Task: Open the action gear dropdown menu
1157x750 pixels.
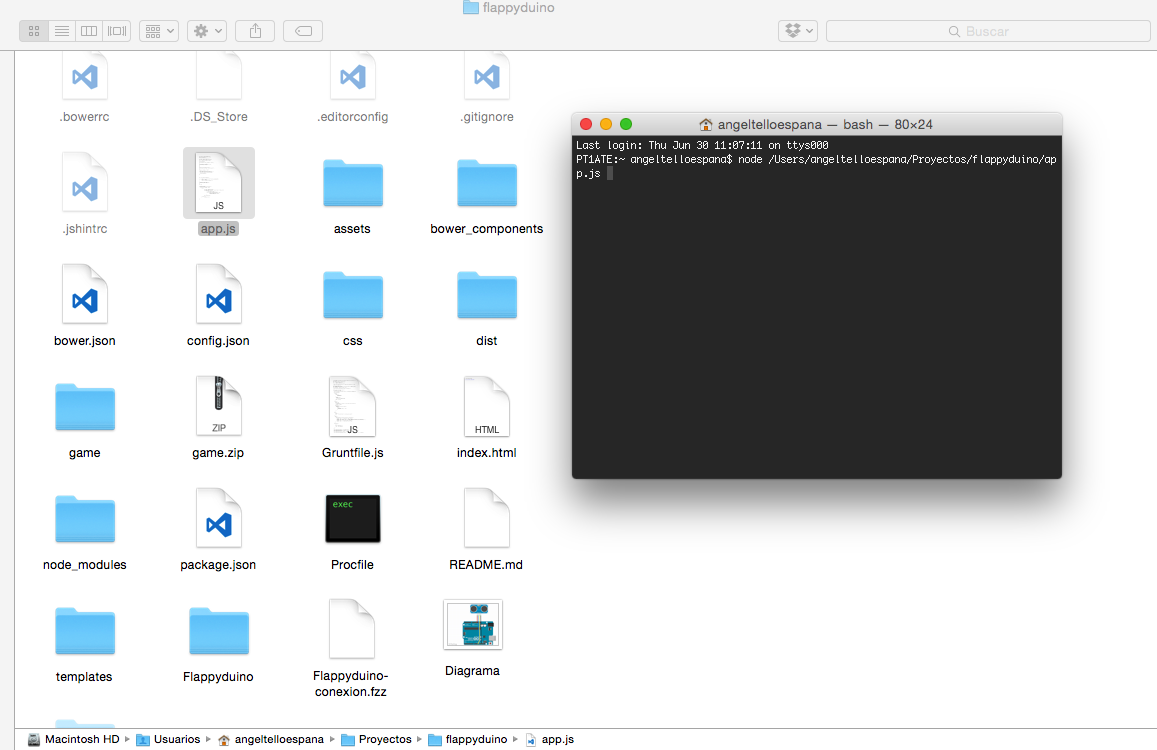Action: pos(206,30)
